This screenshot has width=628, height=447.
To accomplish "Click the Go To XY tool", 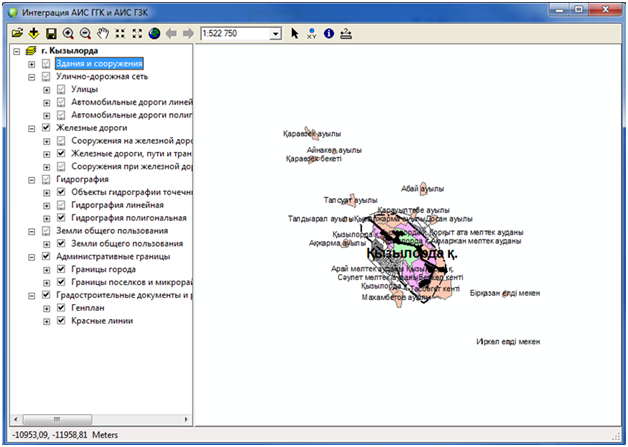I will (311, 33).
